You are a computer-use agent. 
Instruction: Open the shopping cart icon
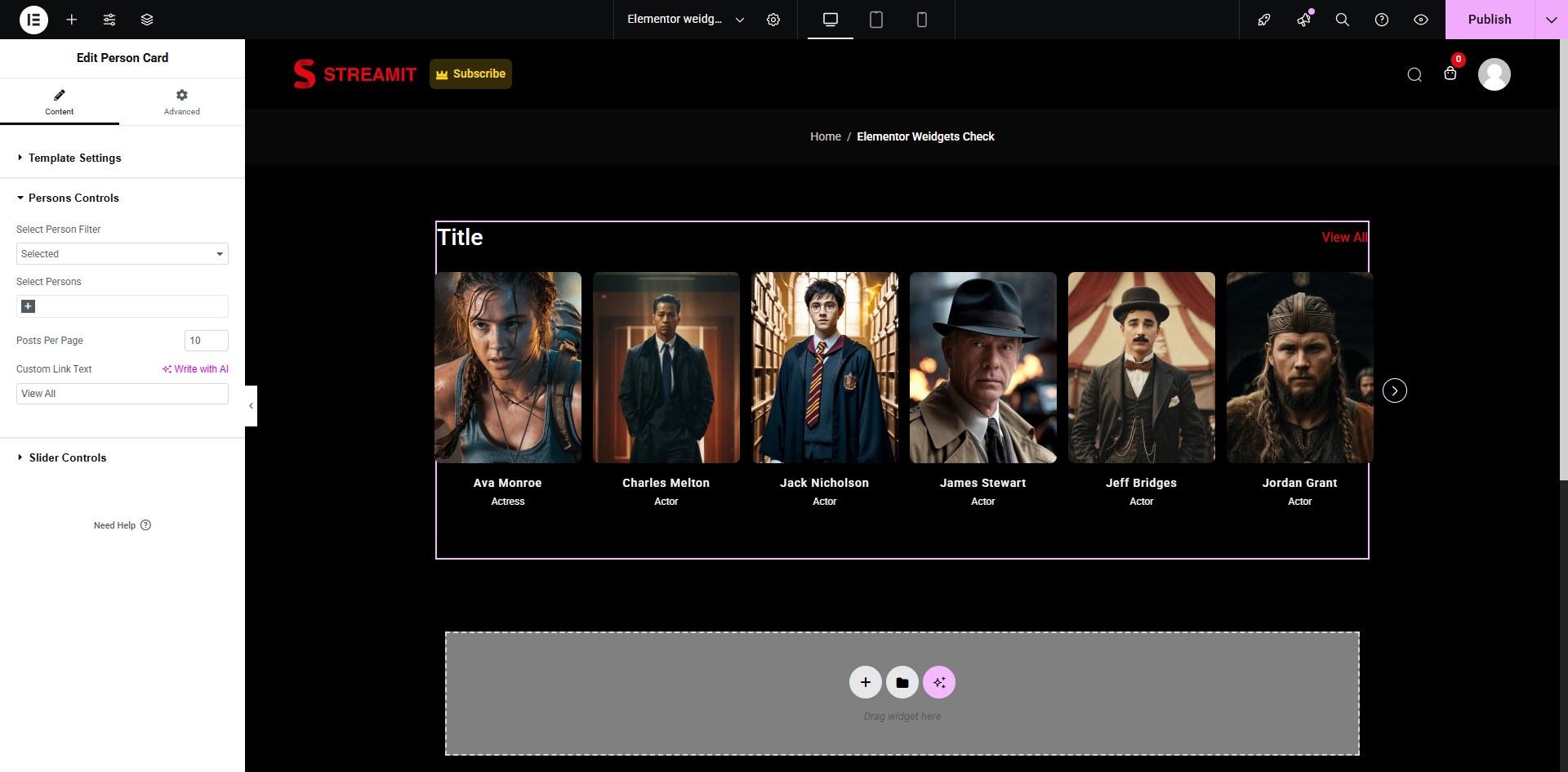1450,74
